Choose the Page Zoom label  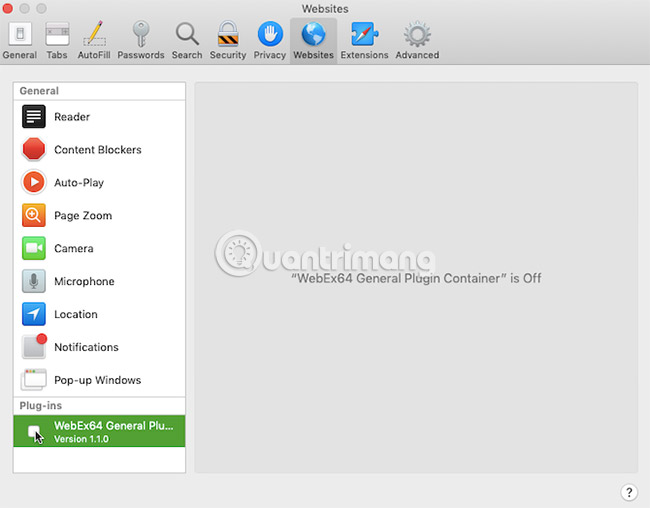(x=83, y=216)
